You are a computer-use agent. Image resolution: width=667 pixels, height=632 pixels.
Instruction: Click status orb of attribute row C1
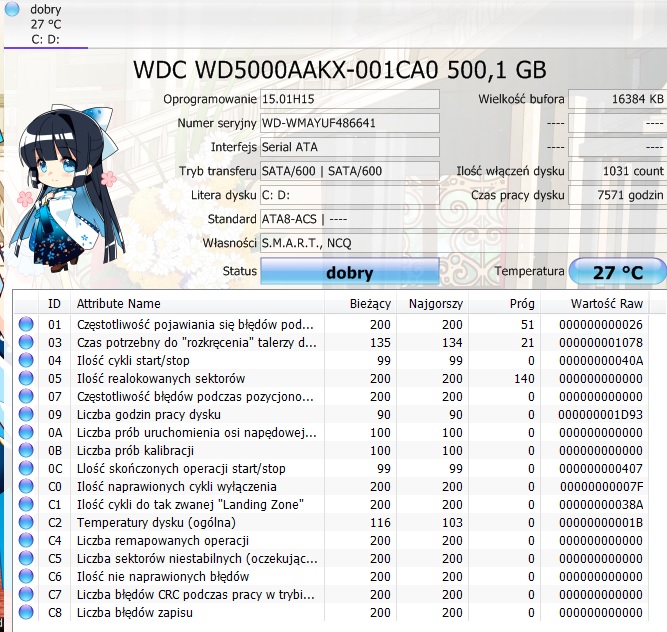pyautogui.click(x=26, y=504)
